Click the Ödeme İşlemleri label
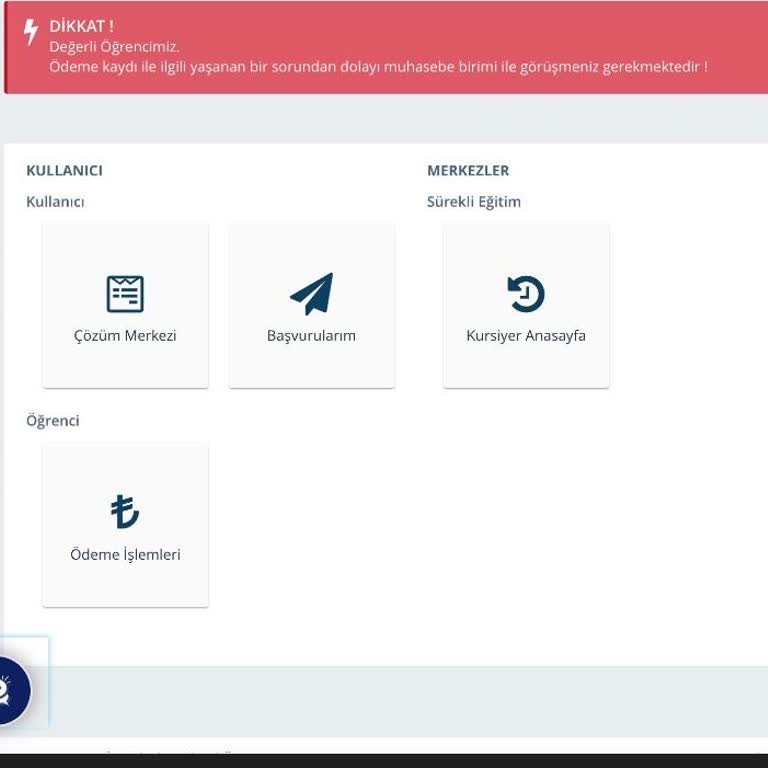 point(125,554)
